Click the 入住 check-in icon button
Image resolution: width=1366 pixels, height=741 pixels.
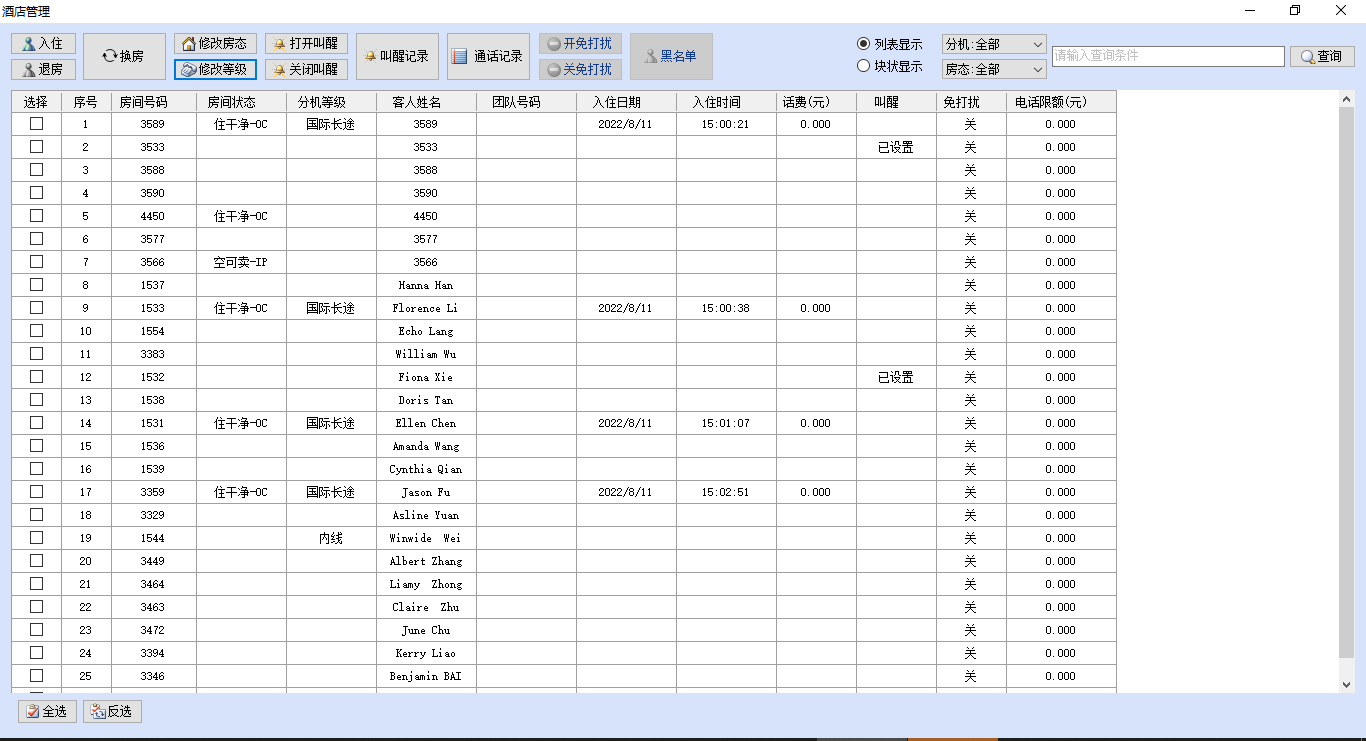point(43,44)
